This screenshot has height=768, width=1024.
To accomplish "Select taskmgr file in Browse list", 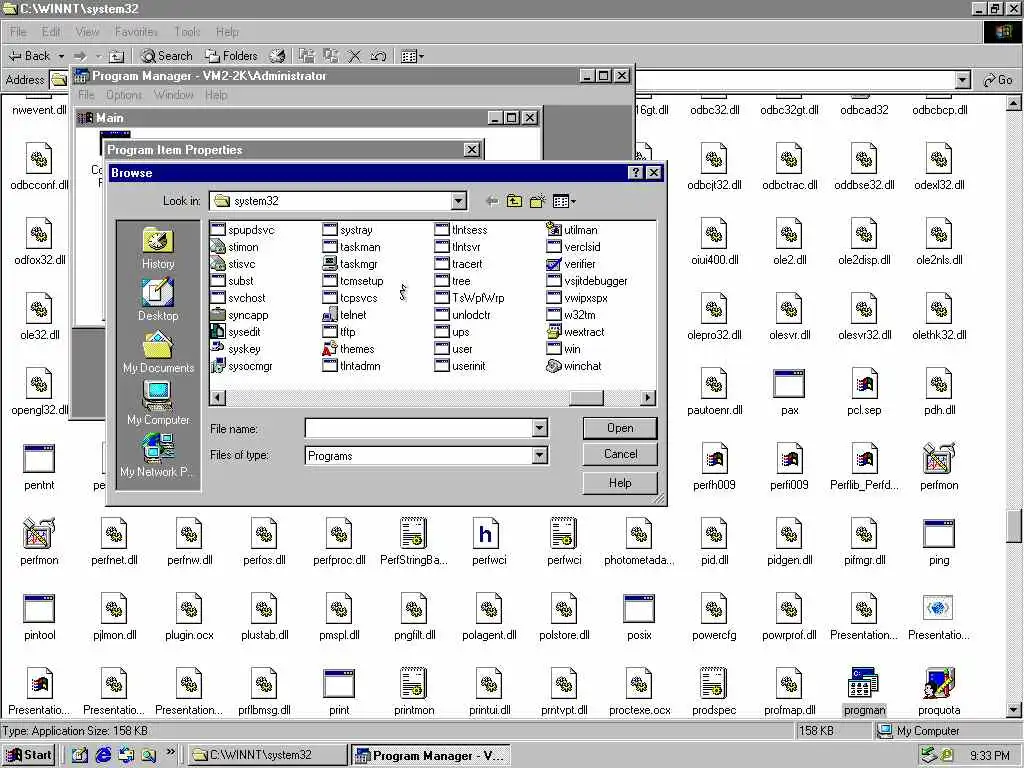I will point(350,264).
